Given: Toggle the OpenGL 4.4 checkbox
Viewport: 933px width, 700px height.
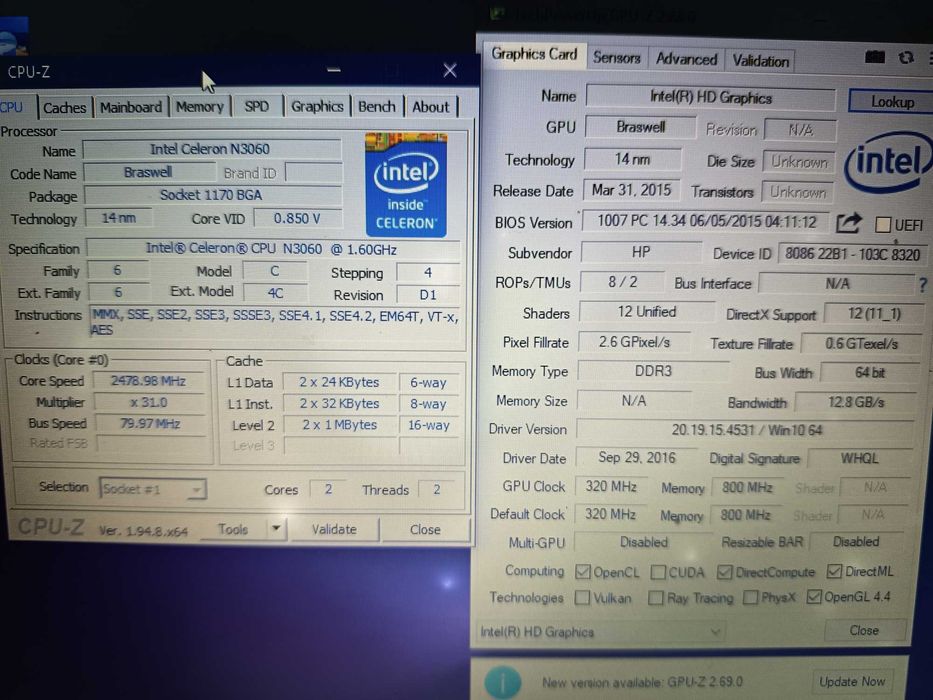Looking at the screenshot, I should (814, 596).
